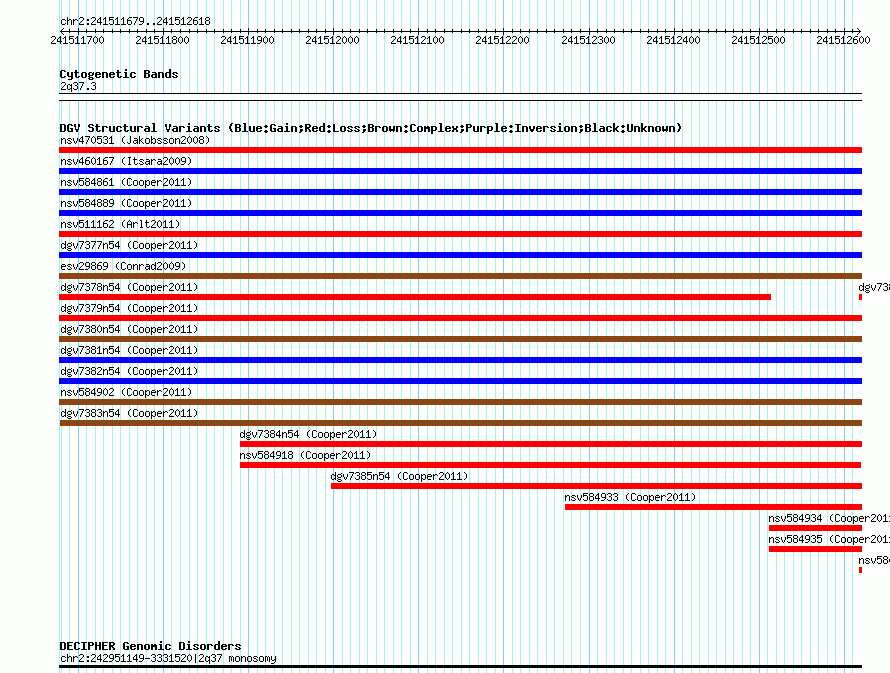Screen dimensions: 890x673
Task: Click the 2q37 monosomy DECIPHER entry
Action: tap(168, 658)
